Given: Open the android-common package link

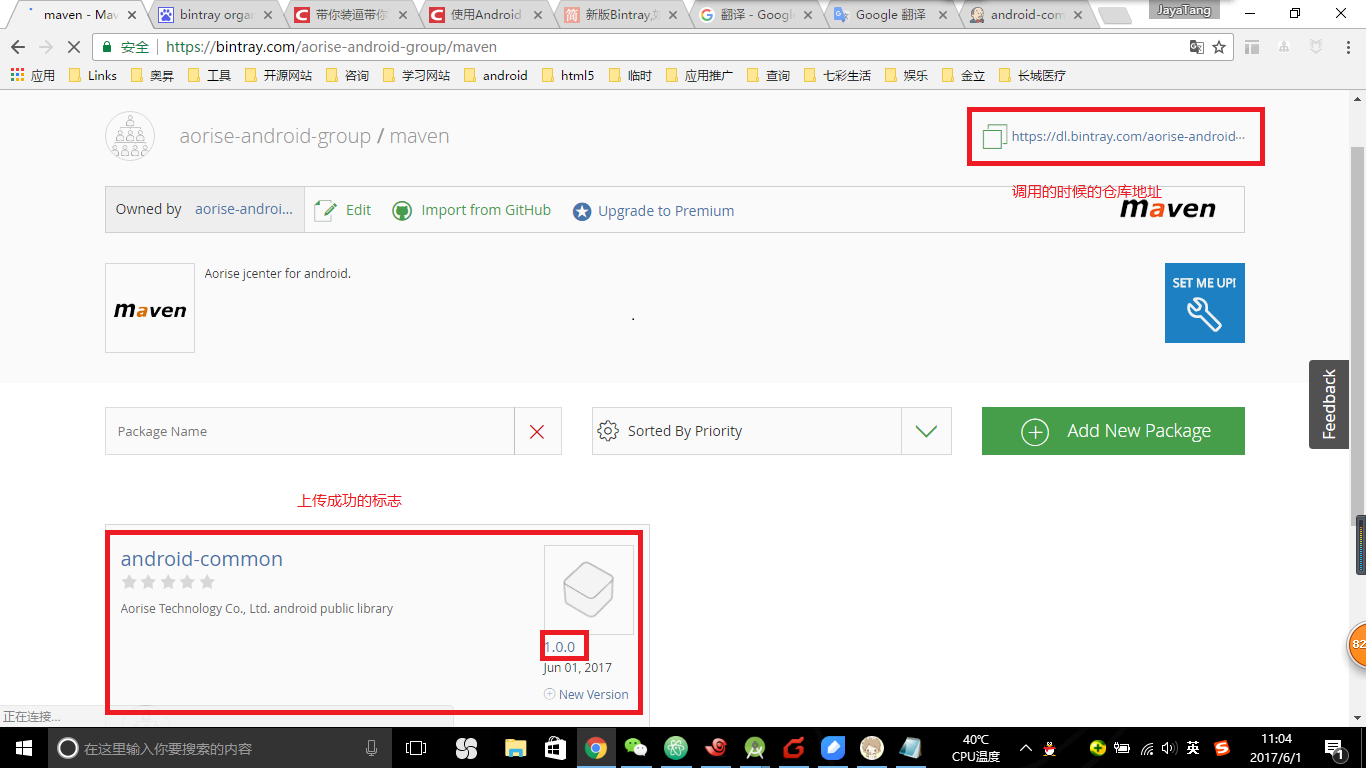Looking at the screenshot, I should click(x=202, y=559).
